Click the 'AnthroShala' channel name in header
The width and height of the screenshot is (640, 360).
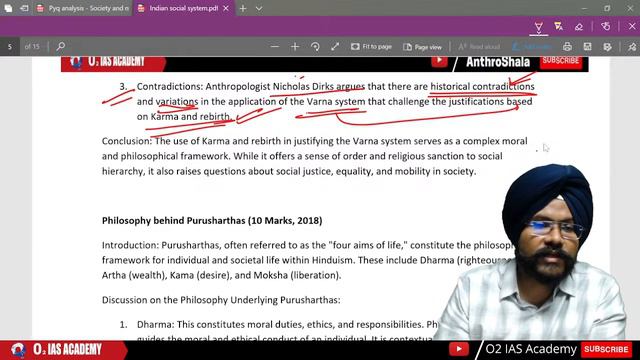(x=498, y=62)
